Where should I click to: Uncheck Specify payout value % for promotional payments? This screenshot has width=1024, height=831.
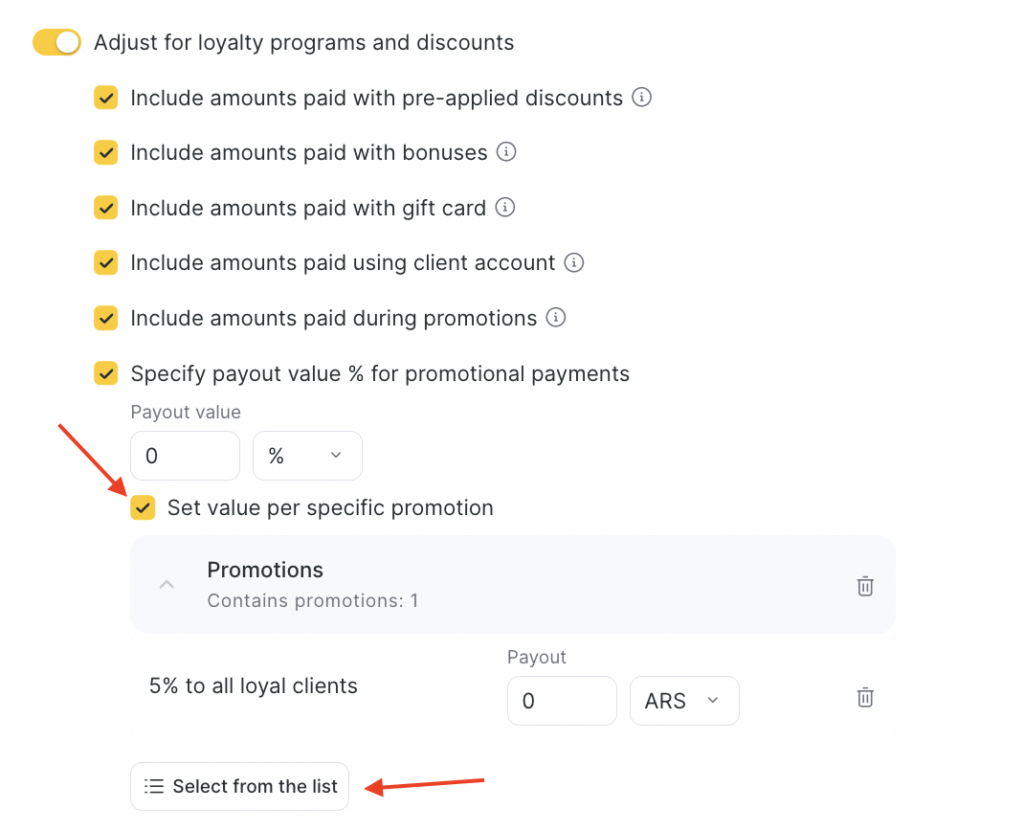106,374
